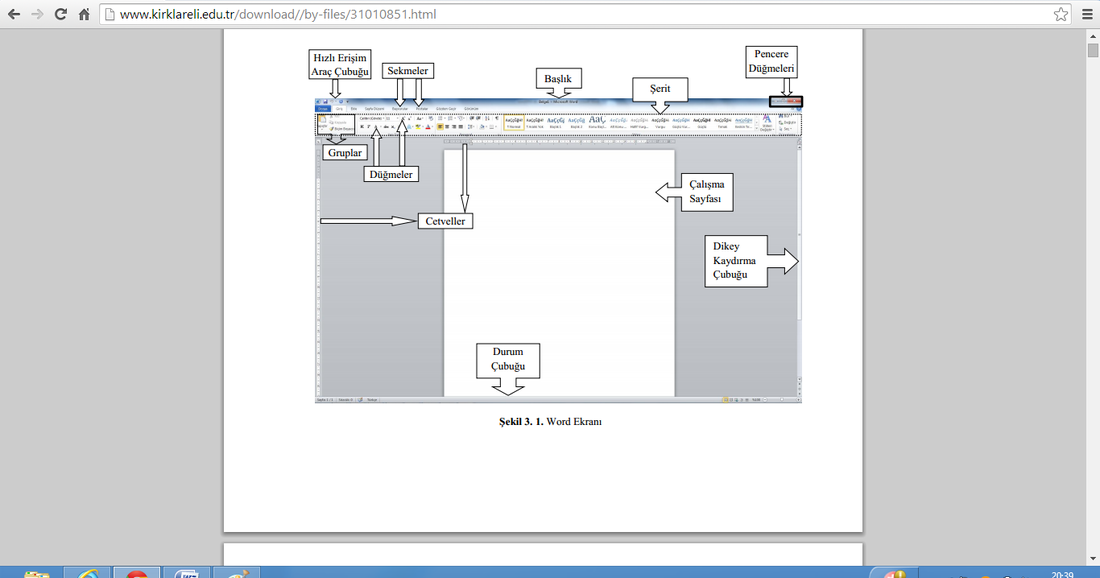Click the Yapıştır (Paste) icon
This screenshot has height=578, width=1100.
[323, 120]
